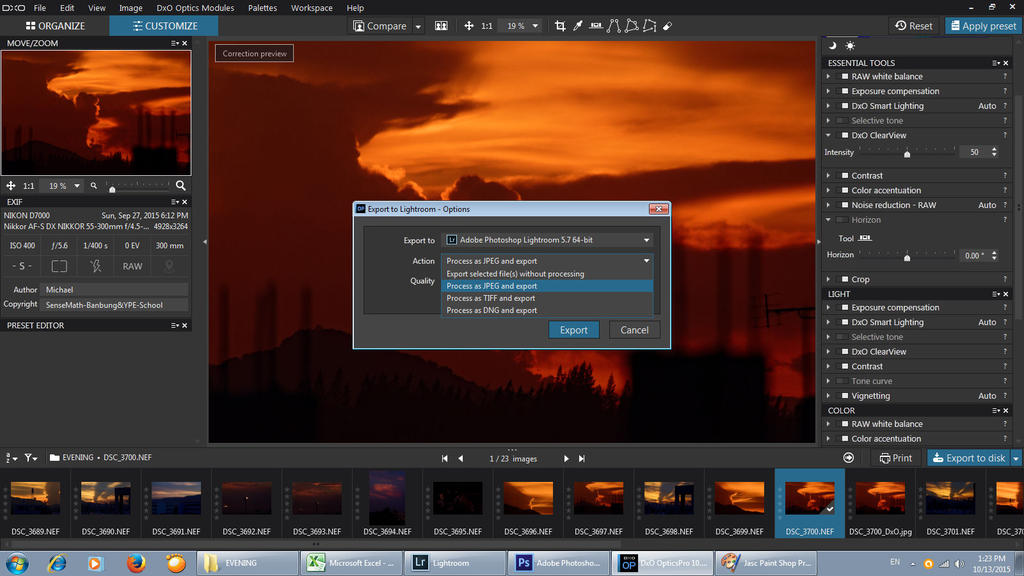This screenshot has height=576, width=1024.
Task: Activate the dust removal eraser tool
Action: click(668, 25)
